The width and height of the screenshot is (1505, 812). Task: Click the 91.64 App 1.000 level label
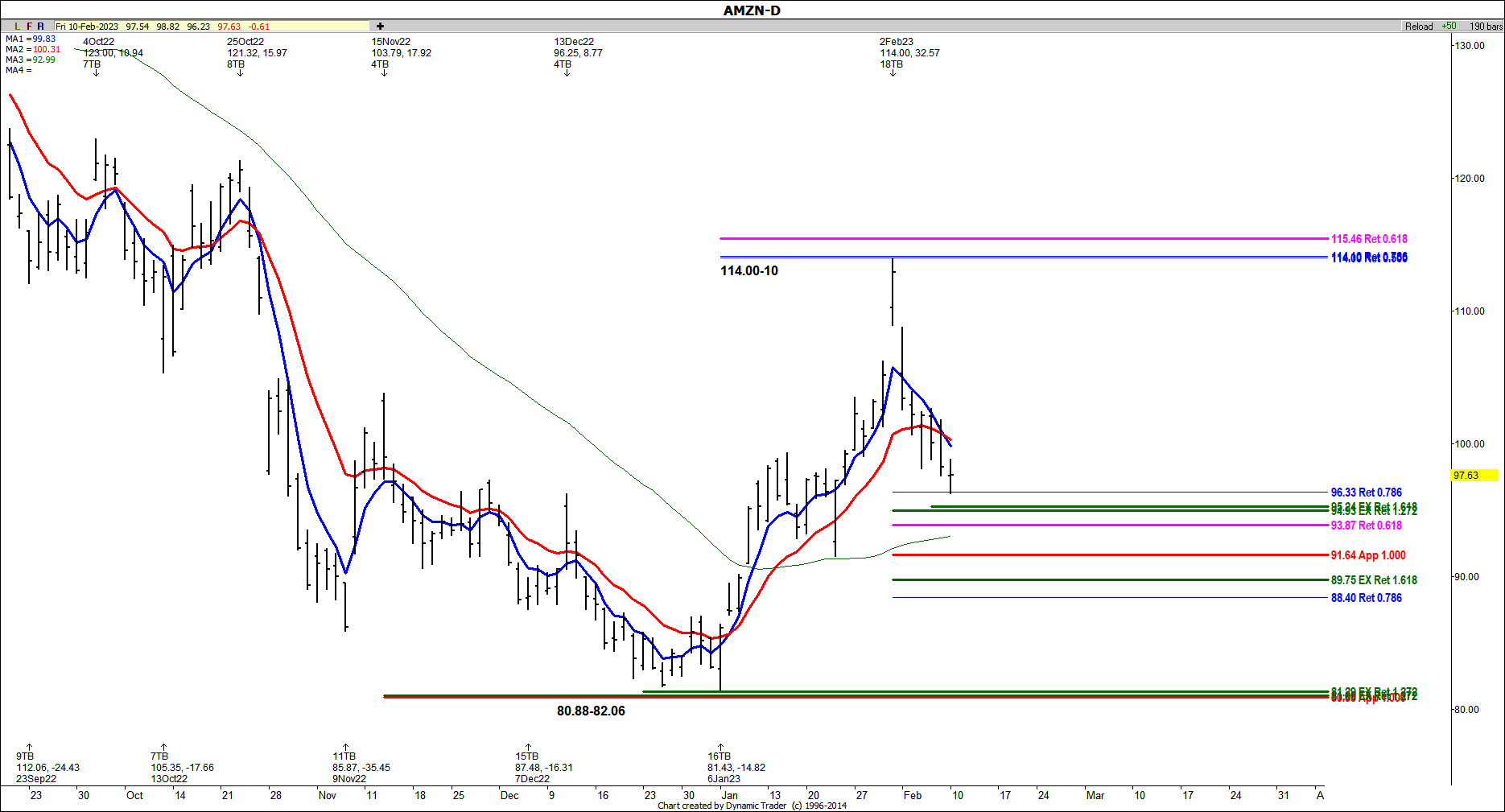click(x=1368, y=555)
